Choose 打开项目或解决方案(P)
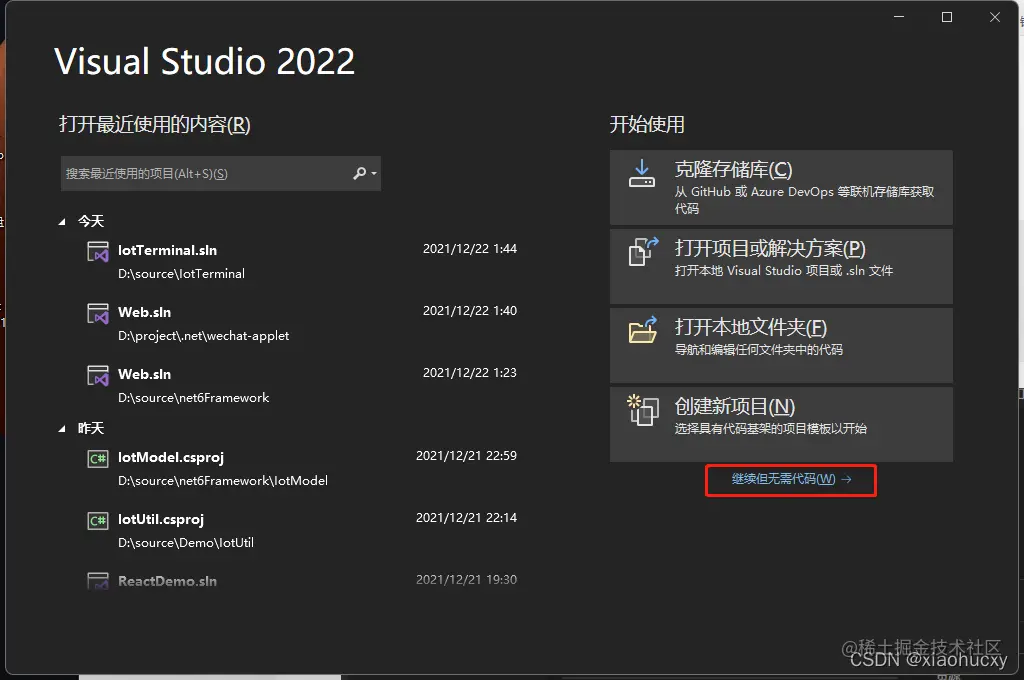The width and height of the screenshot is (1024, 680). coord(781,267)
